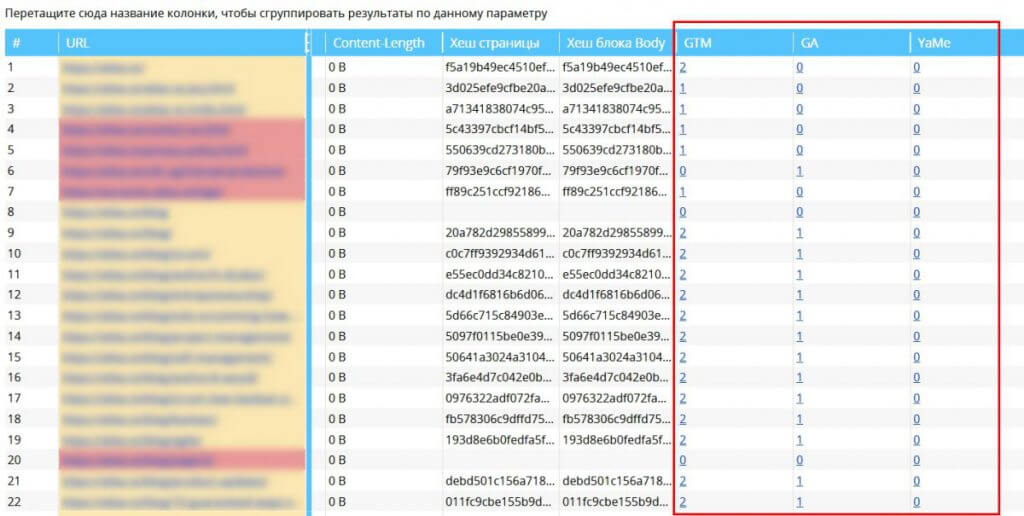Open the YaMe value link in row 11

click(x=916, y=274)
